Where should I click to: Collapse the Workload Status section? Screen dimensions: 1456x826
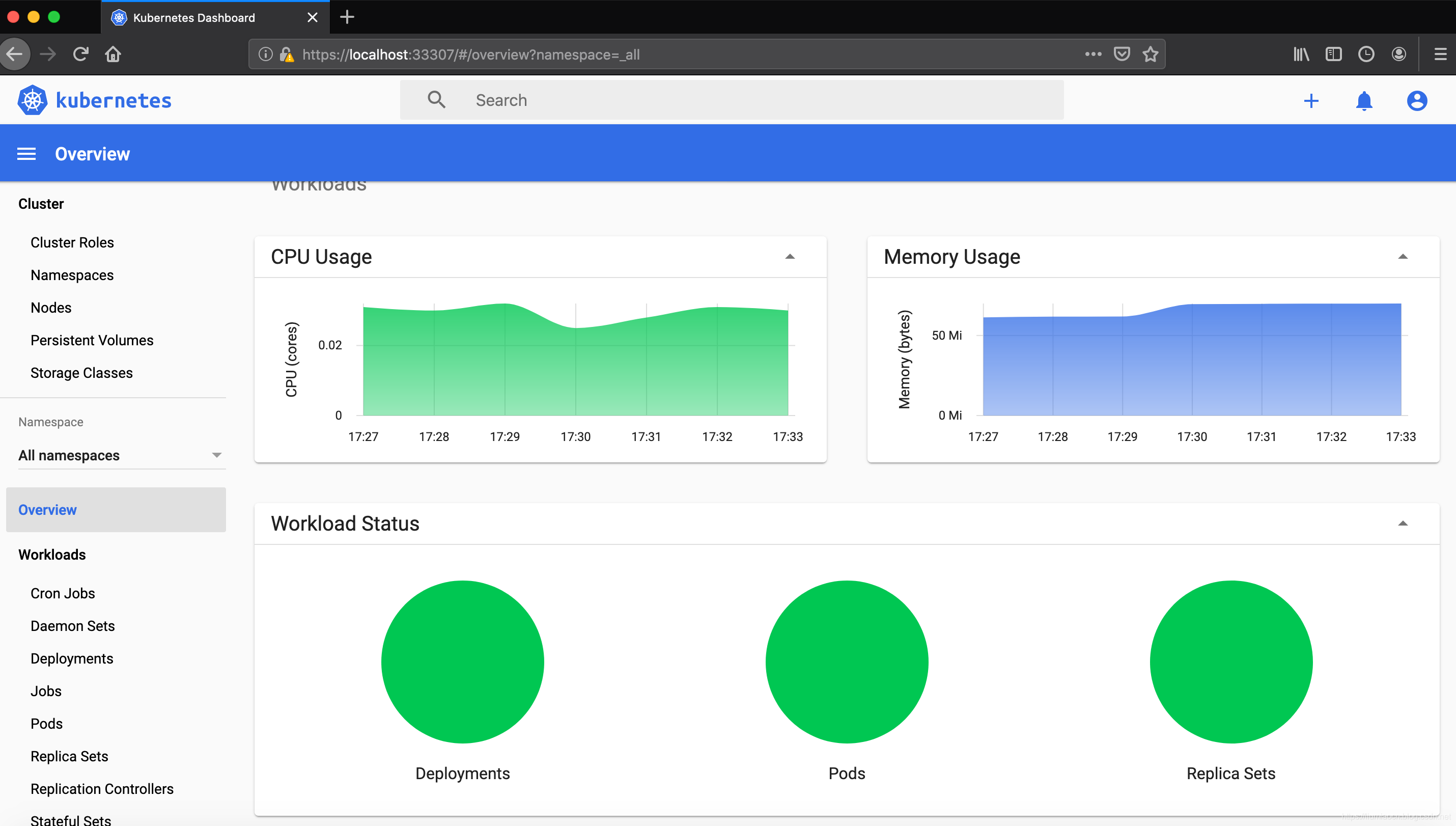(x=1403, y=523)
